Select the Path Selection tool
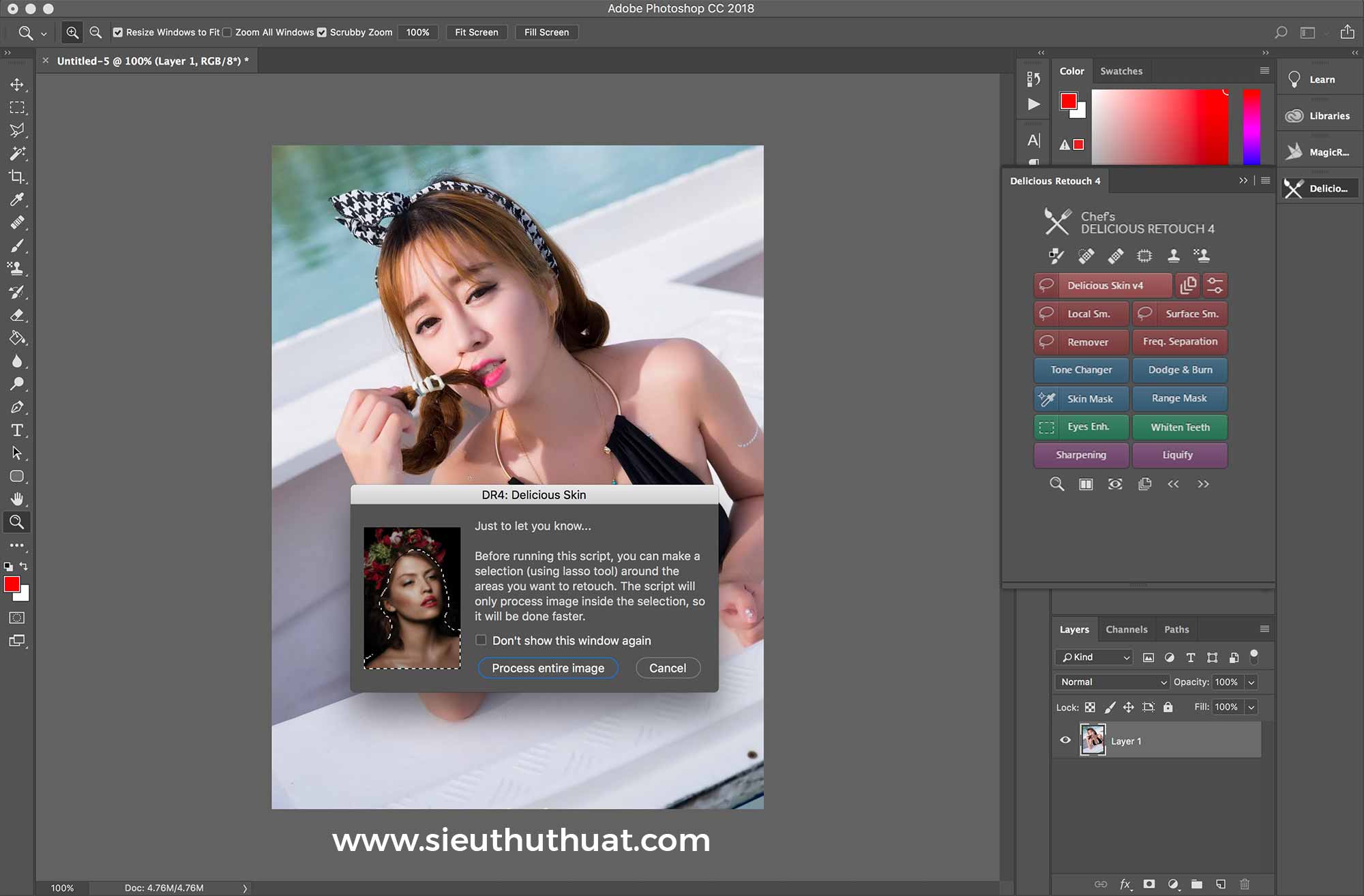Viewport: 1364px width, 896px height. [x=17, y=453]
